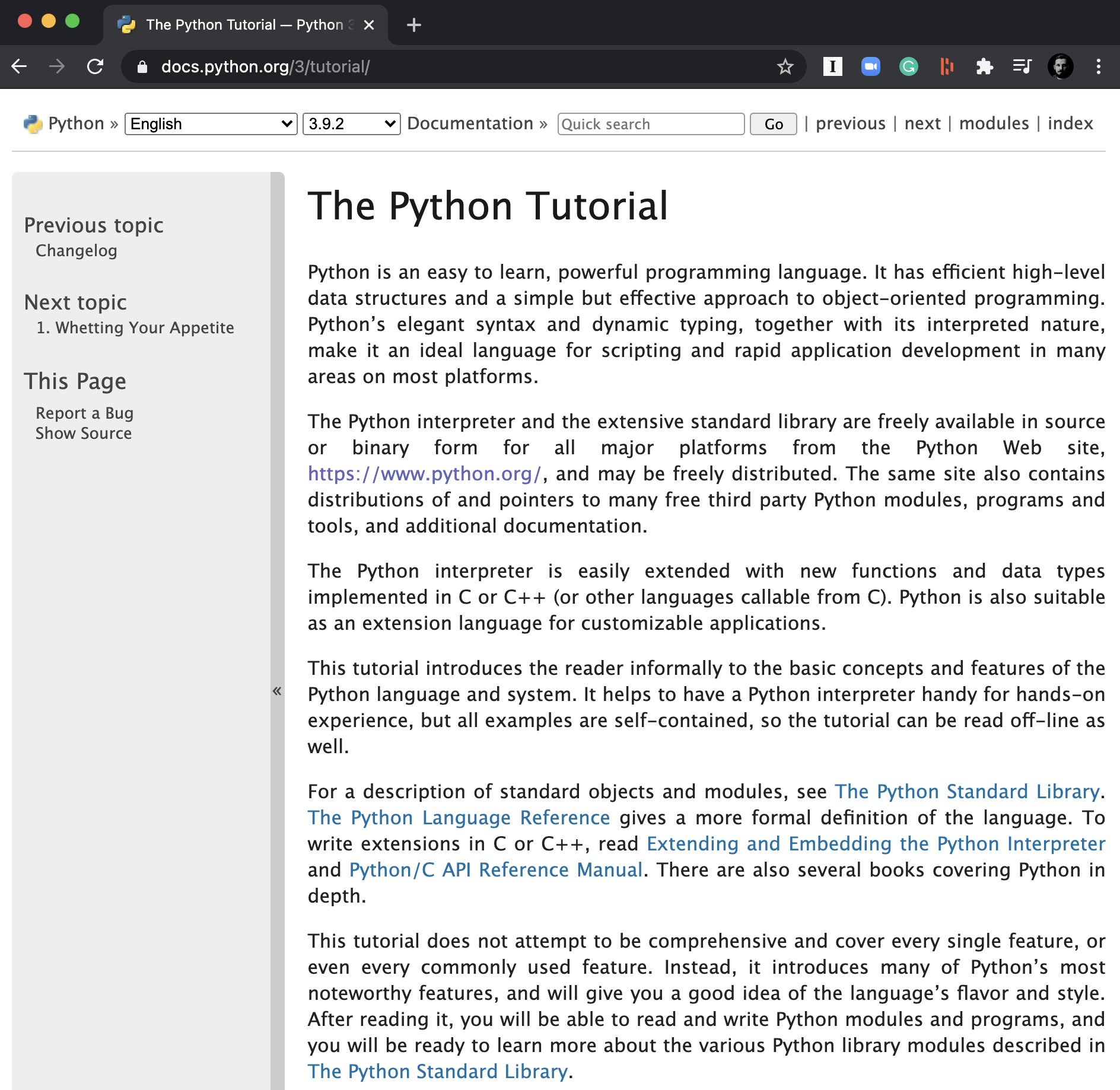Open the orange bars extension icon
The width and height of the screenshot is (1120, 1090).
point(947,66)
